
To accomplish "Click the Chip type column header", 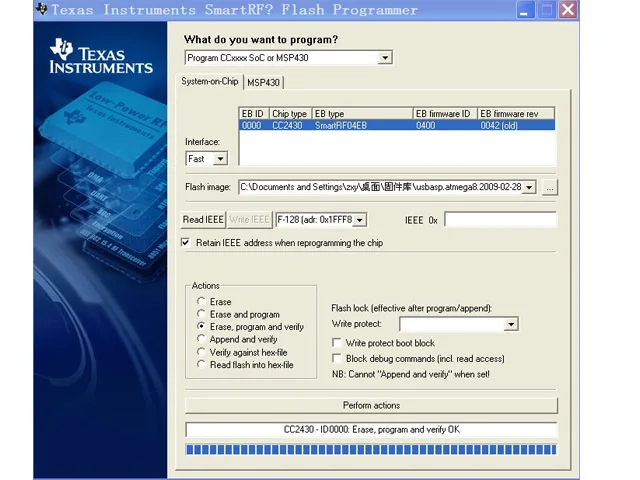I will (290, 114).
